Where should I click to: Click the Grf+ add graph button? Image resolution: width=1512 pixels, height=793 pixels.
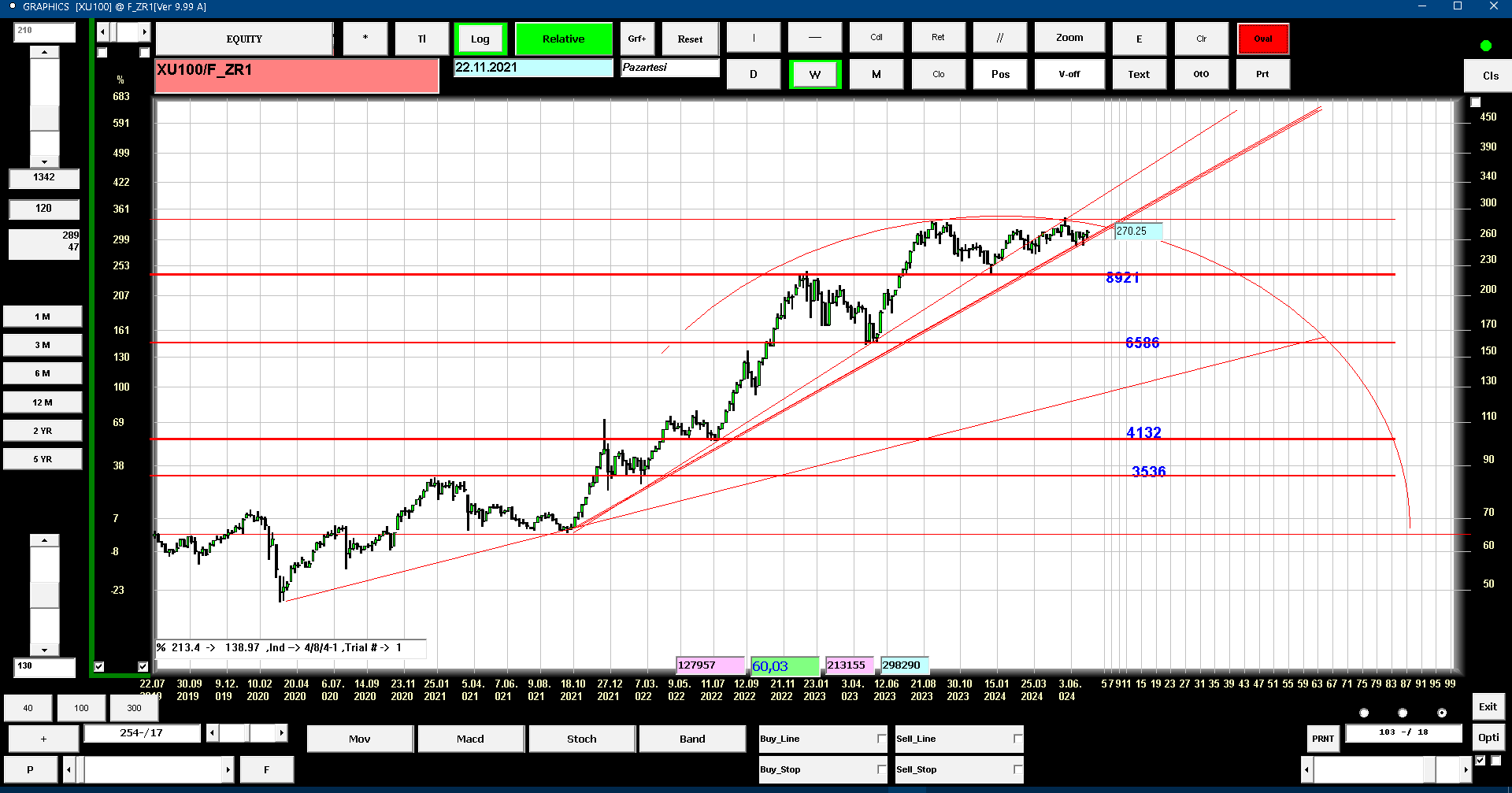point(637,39)
